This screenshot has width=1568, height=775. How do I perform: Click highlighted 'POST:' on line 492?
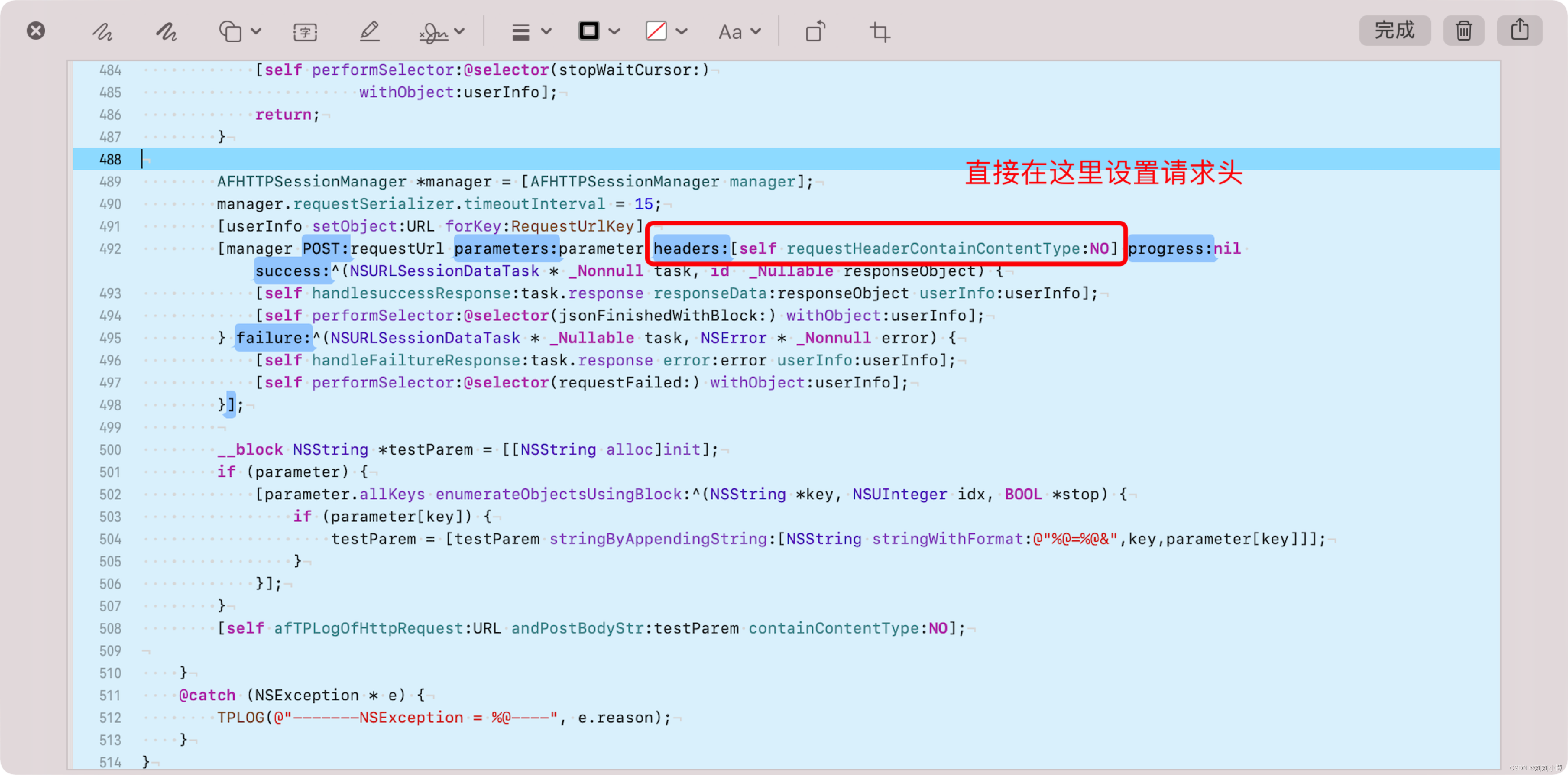pos(326,248)
